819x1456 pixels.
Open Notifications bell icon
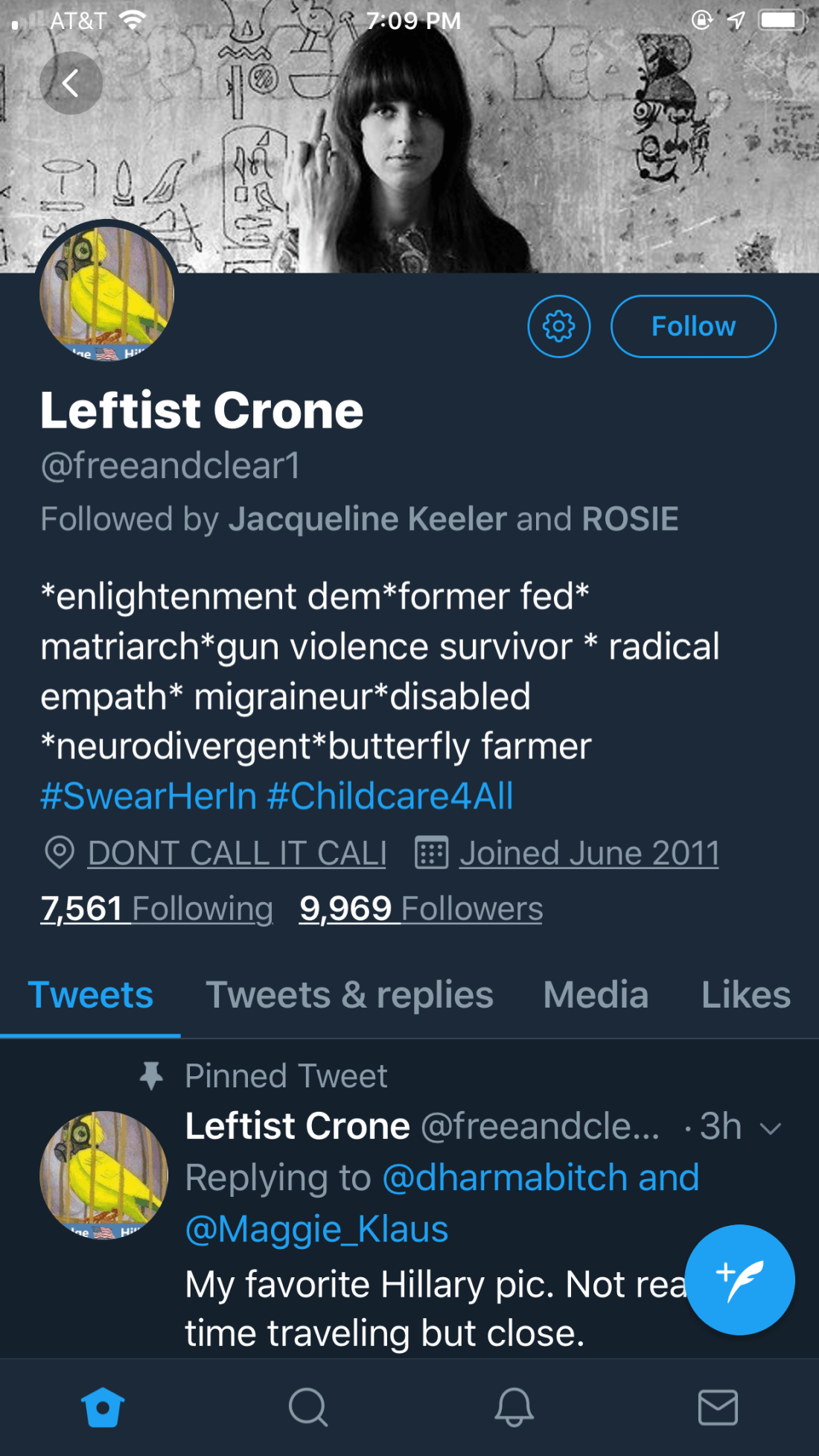click(514, 1407)
